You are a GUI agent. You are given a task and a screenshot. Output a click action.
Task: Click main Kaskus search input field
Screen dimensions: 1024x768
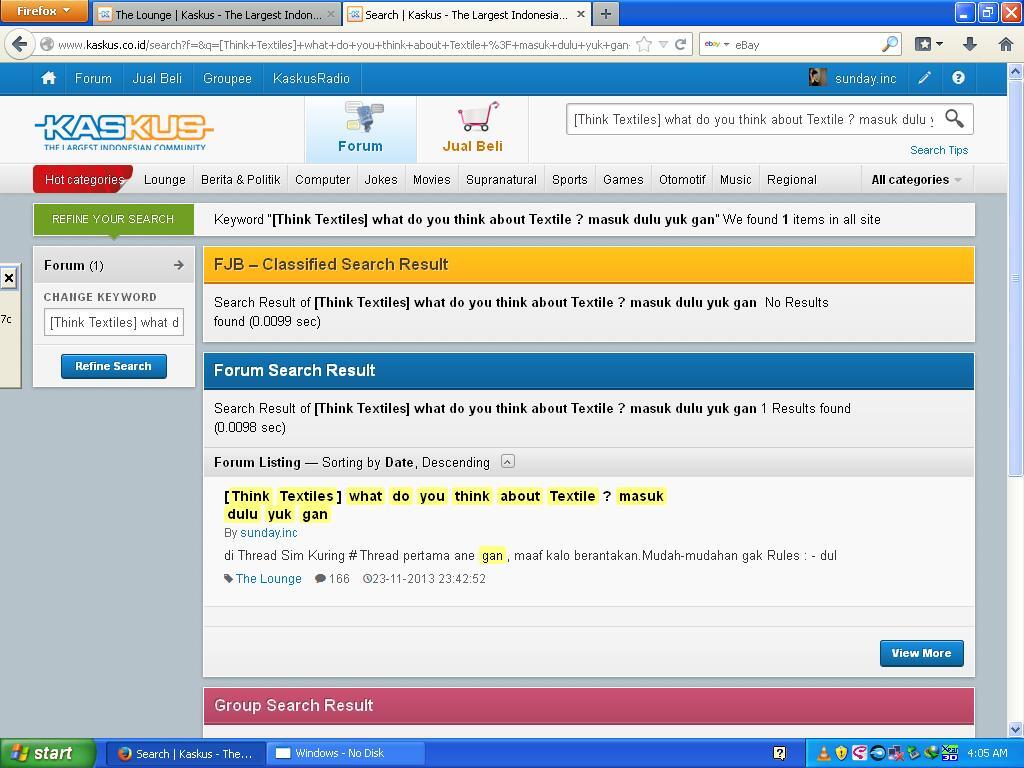(754, 120)
